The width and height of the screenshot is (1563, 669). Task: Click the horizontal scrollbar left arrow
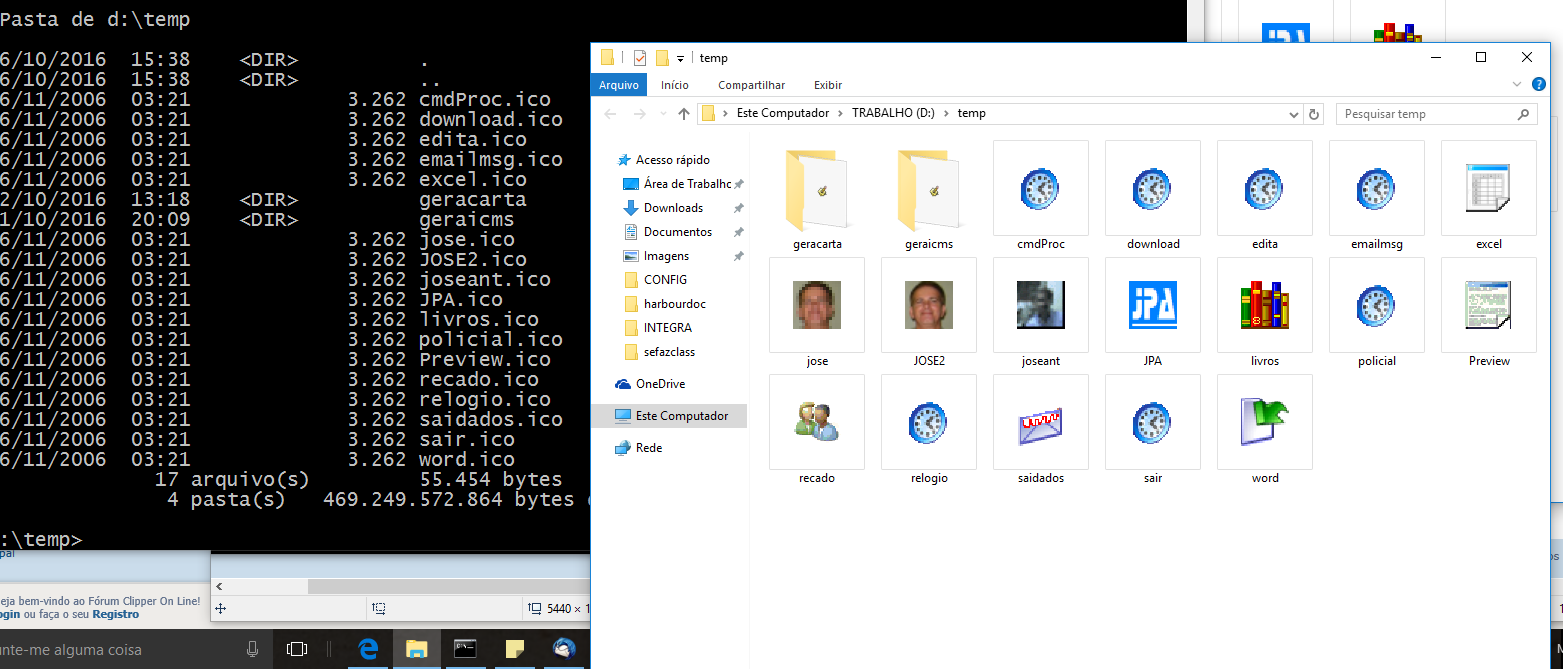tap(219, 587)
